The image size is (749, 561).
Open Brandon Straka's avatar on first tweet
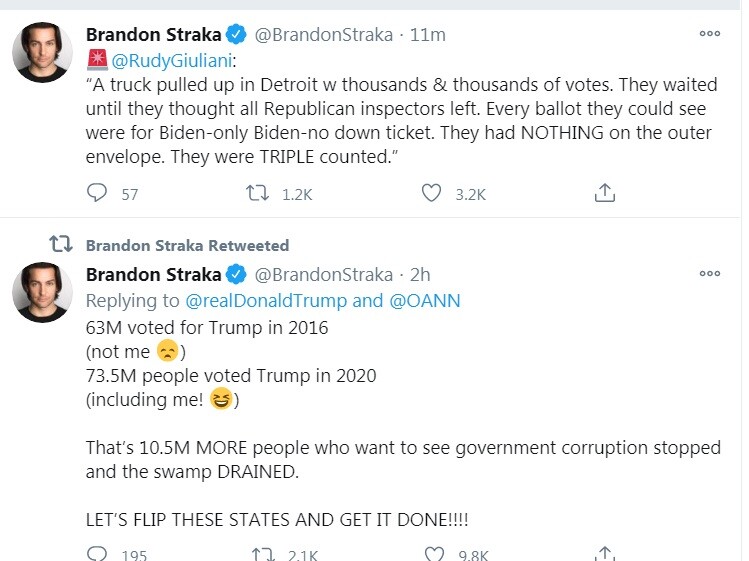[x=42, y=53]
